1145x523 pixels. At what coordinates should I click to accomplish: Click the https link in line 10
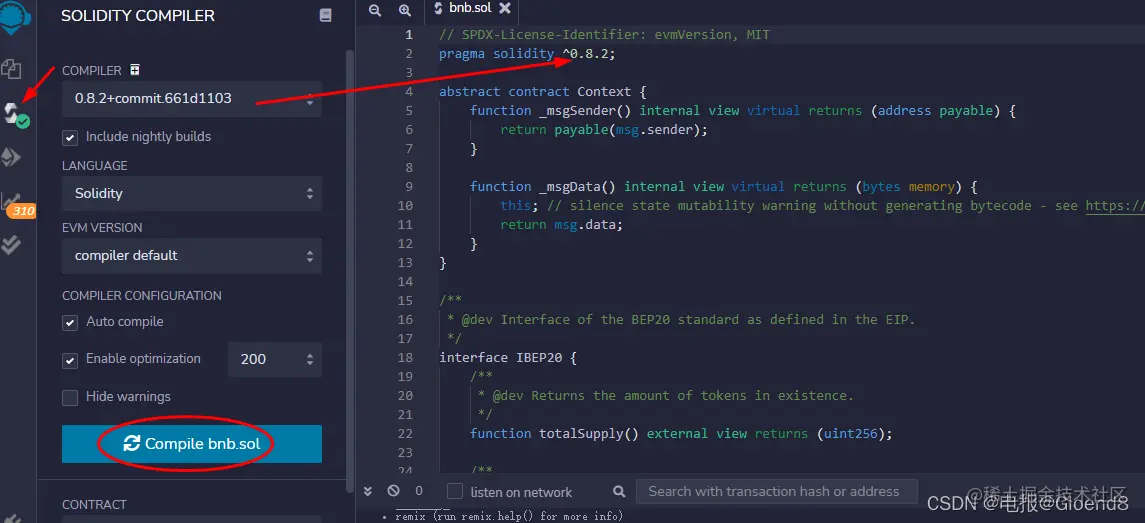(x=1114, y=205)
